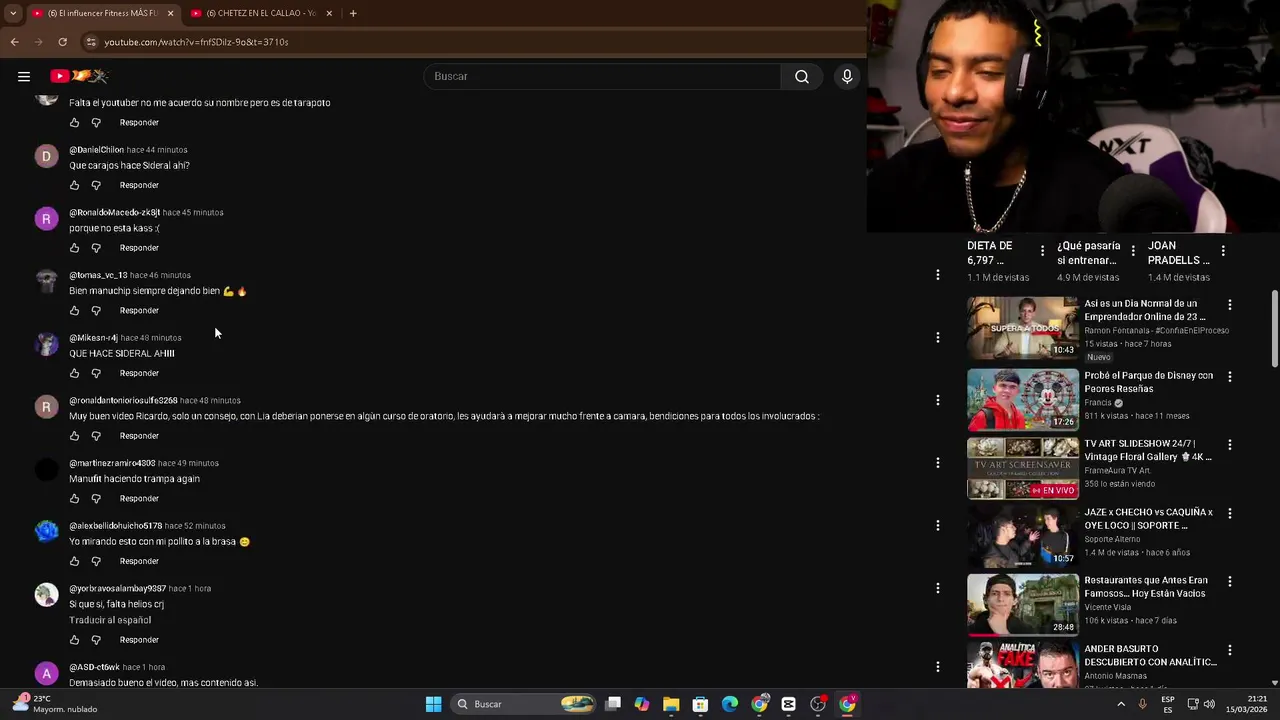Screen dimensions: 1280x720
Task: Open more options for Restaurantes video
Action: click(1230, 581)
